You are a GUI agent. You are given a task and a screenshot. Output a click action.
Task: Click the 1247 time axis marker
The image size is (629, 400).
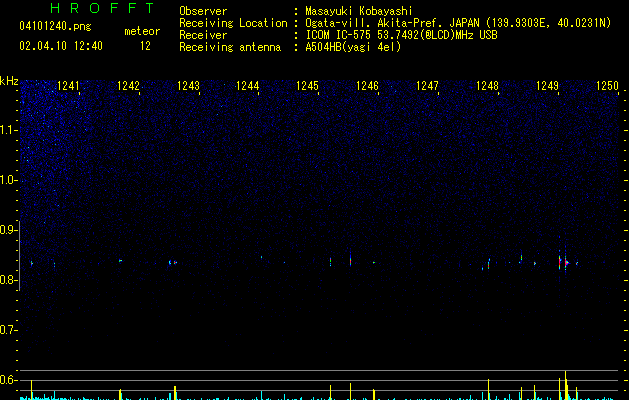427,86
